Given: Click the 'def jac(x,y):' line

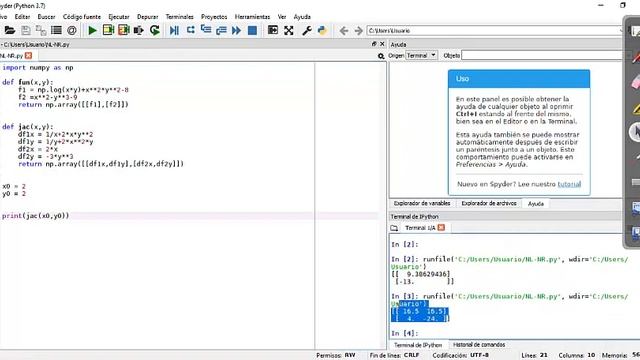Looking at the screenshot, I should coord(27,127).
